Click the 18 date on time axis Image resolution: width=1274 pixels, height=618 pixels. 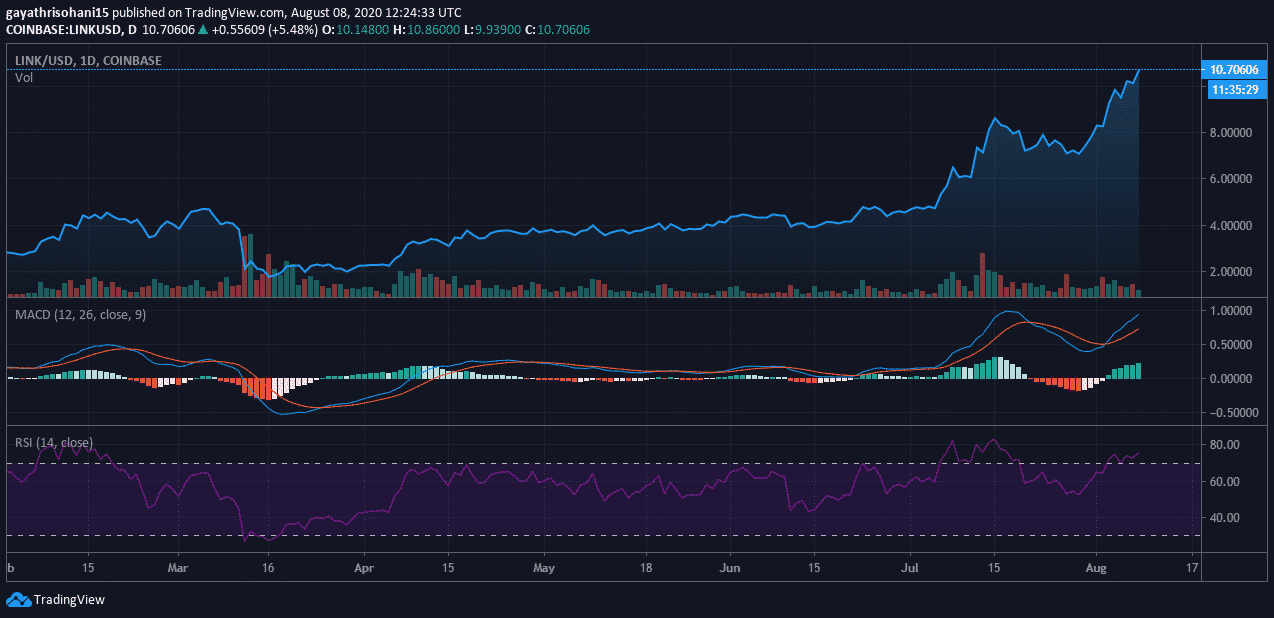(646, 567)
